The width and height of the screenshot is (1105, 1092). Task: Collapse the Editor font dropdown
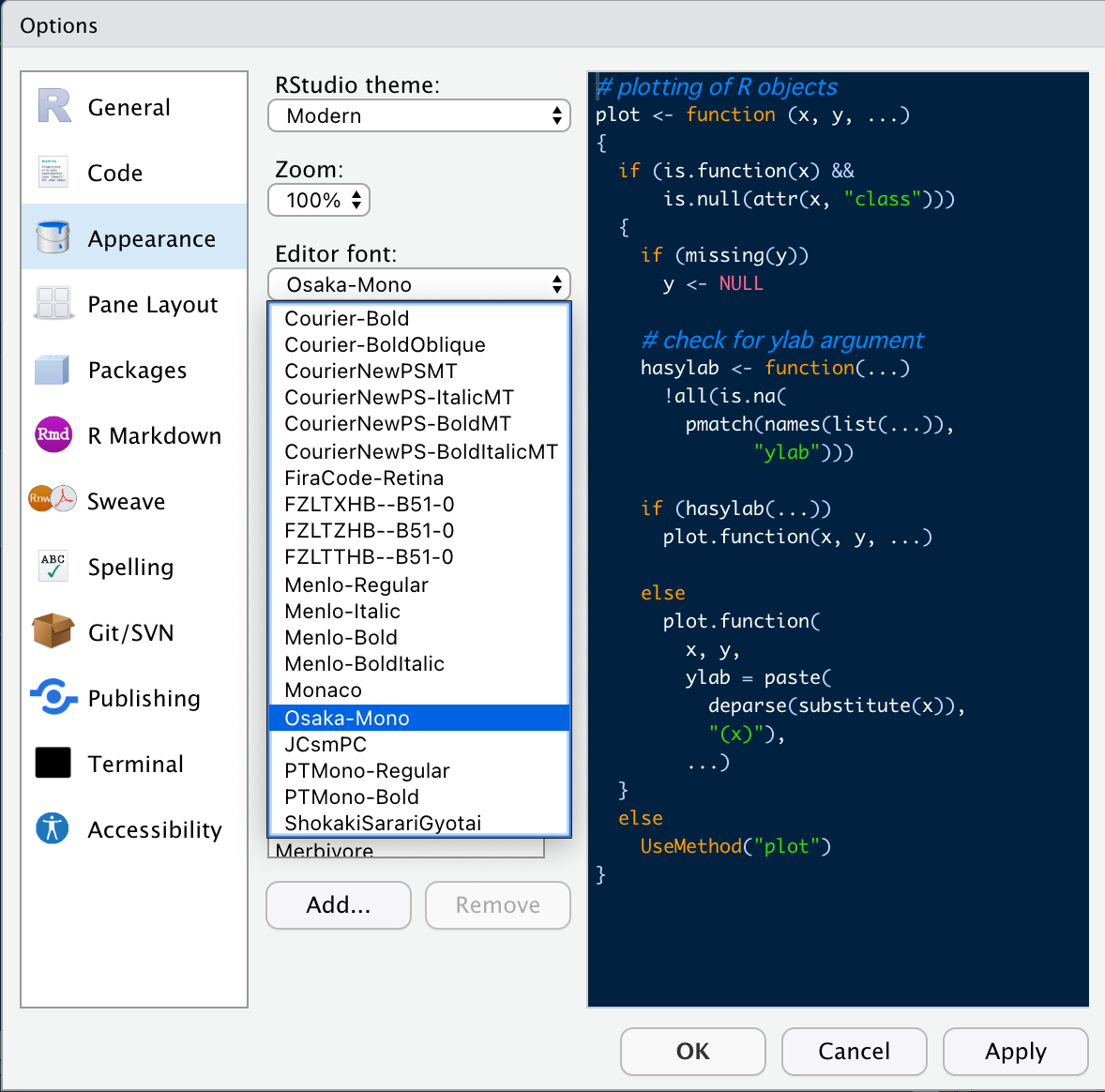(x=419, y=284)
